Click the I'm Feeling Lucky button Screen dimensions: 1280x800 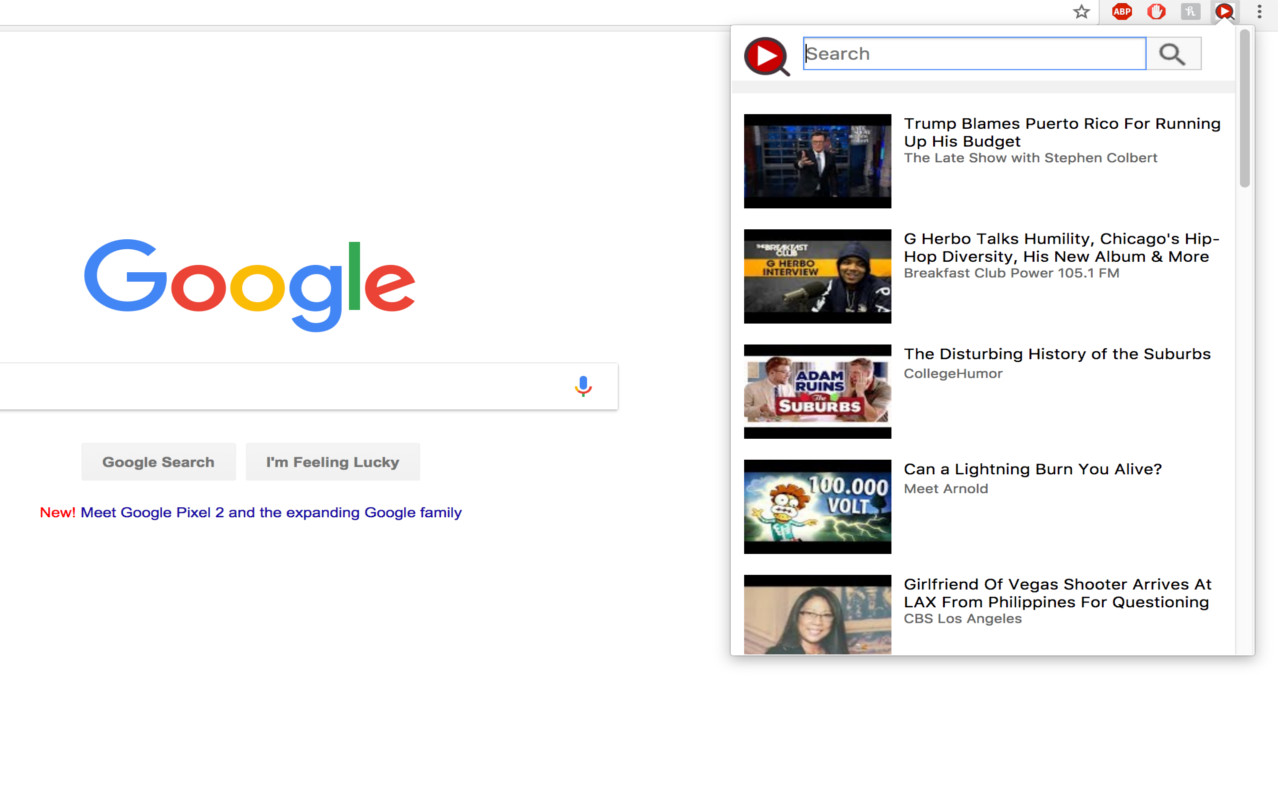click(332, 462)
